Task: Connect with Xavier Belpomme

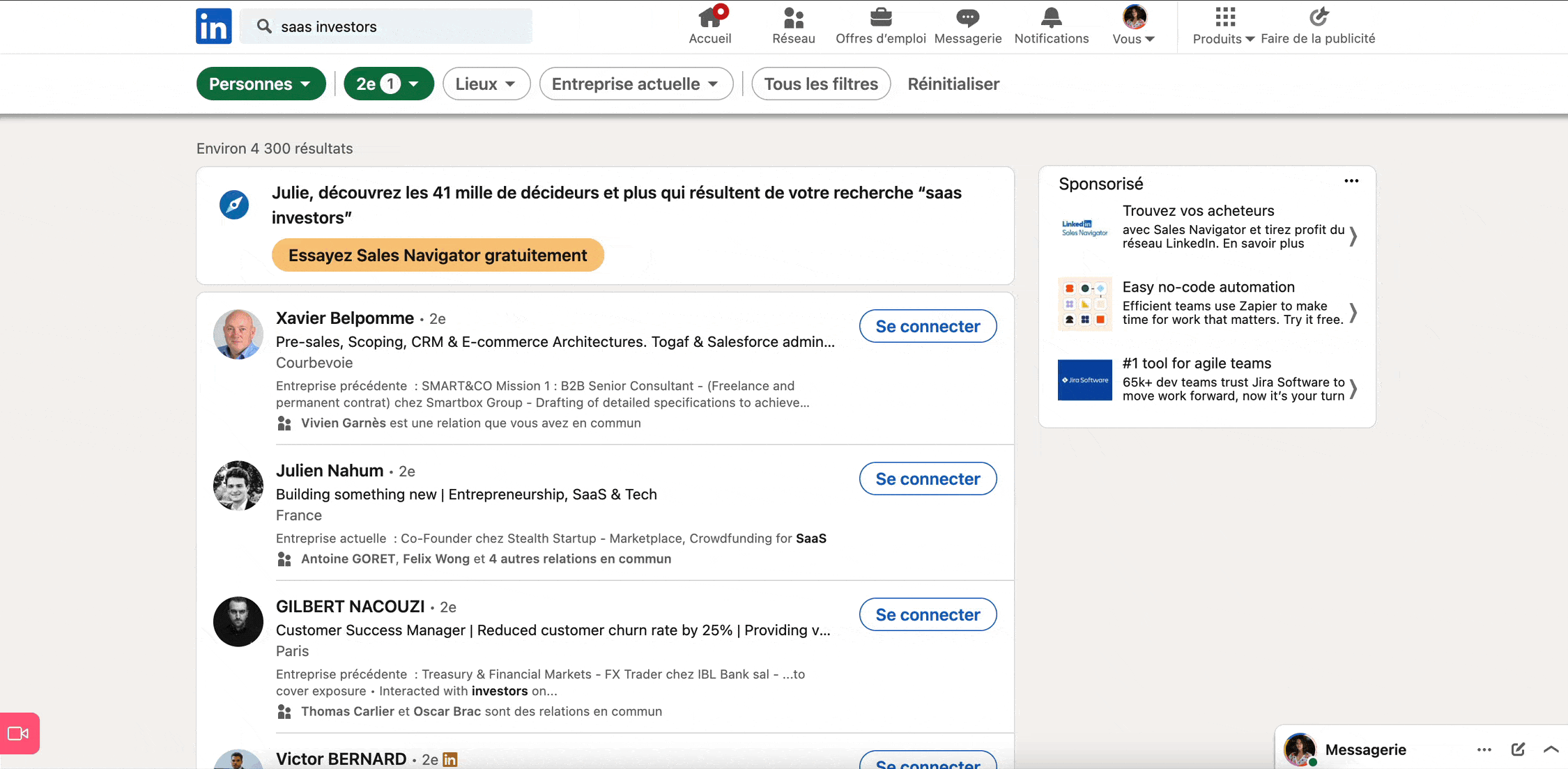Action: point(928,326)
